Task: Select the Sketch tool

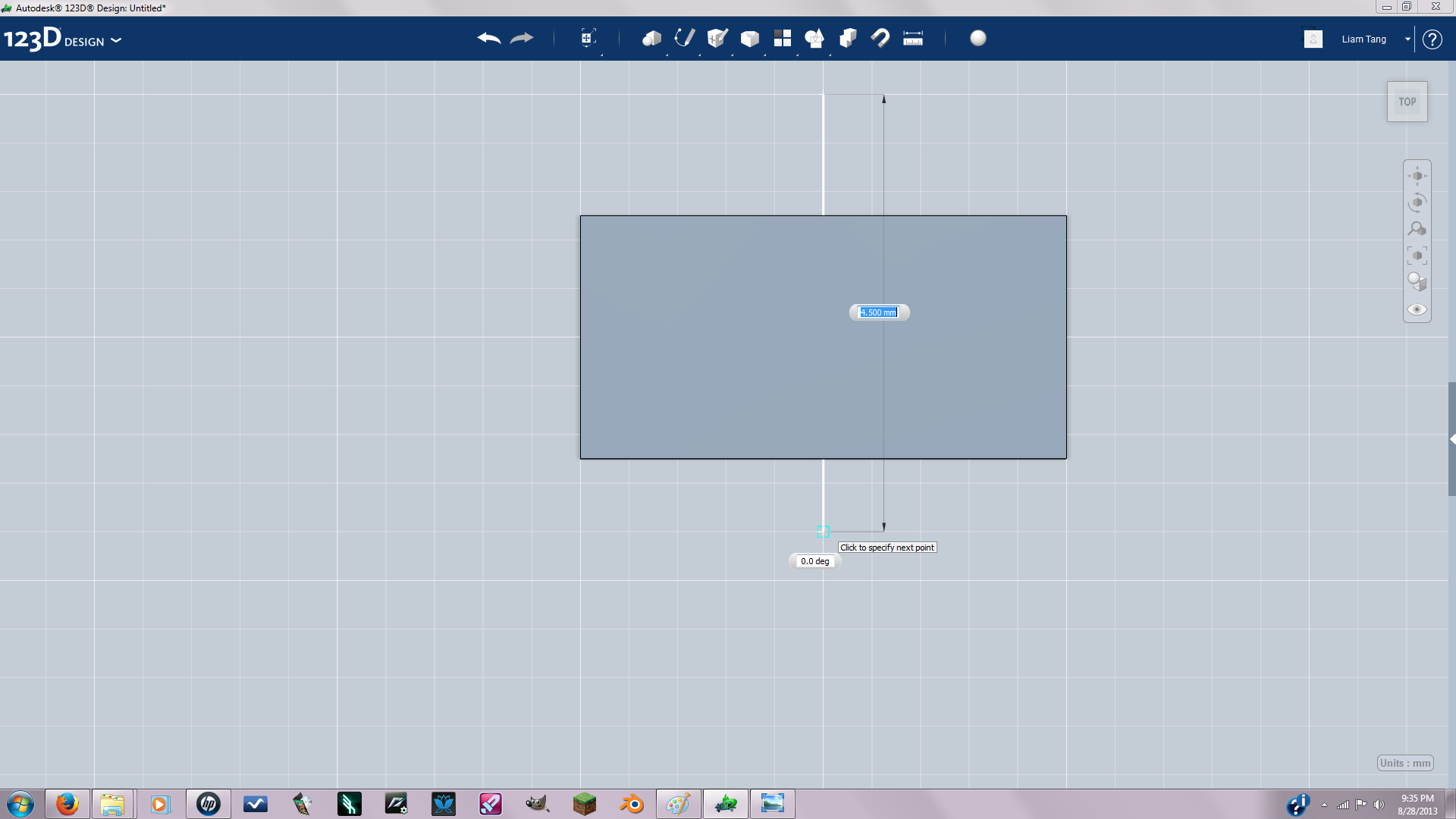Action: [x=684, y=38]
